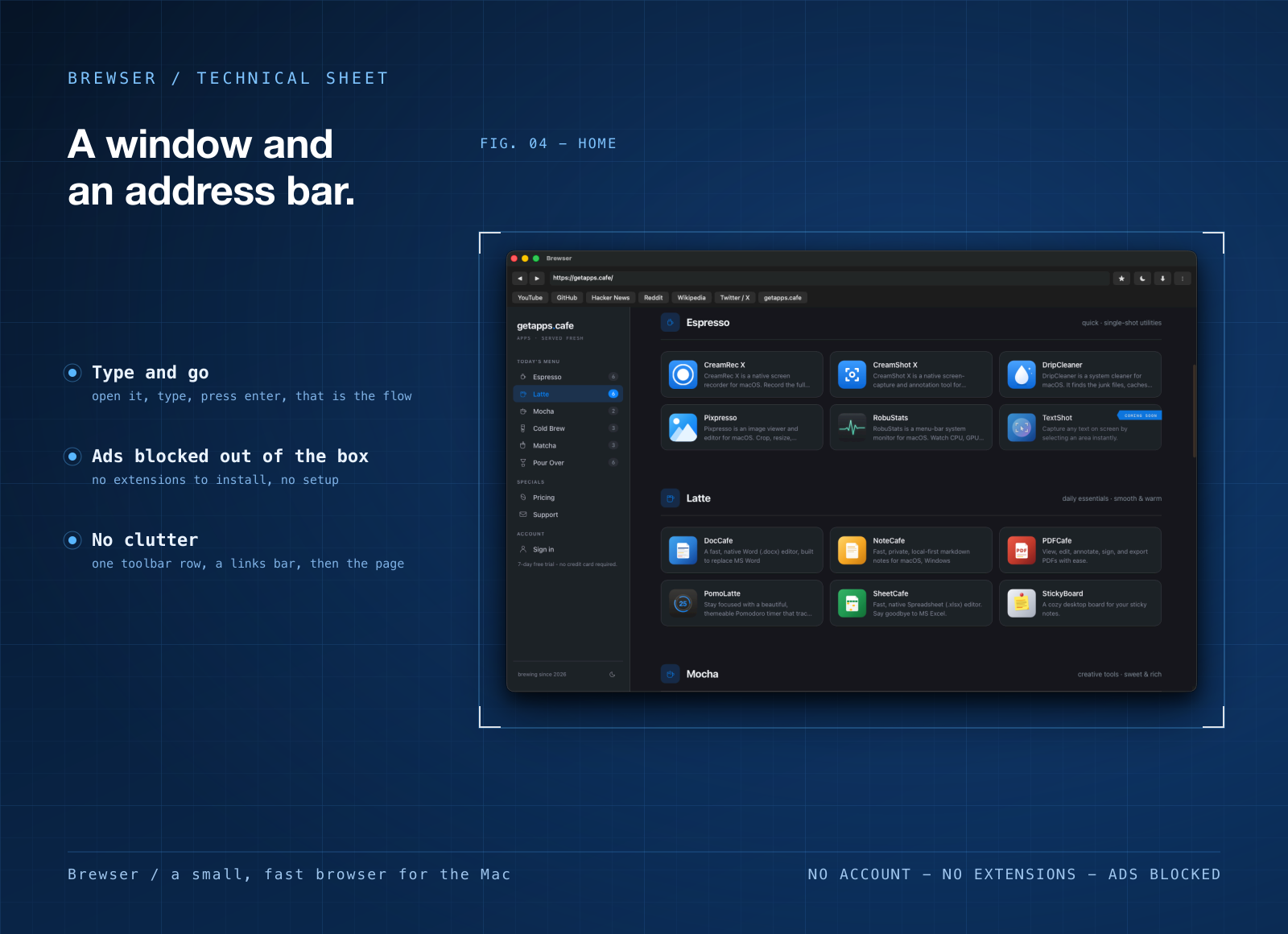Go forward with the right arrow button
Viewport: 1288px width, 934px height.
click(537, 279)
